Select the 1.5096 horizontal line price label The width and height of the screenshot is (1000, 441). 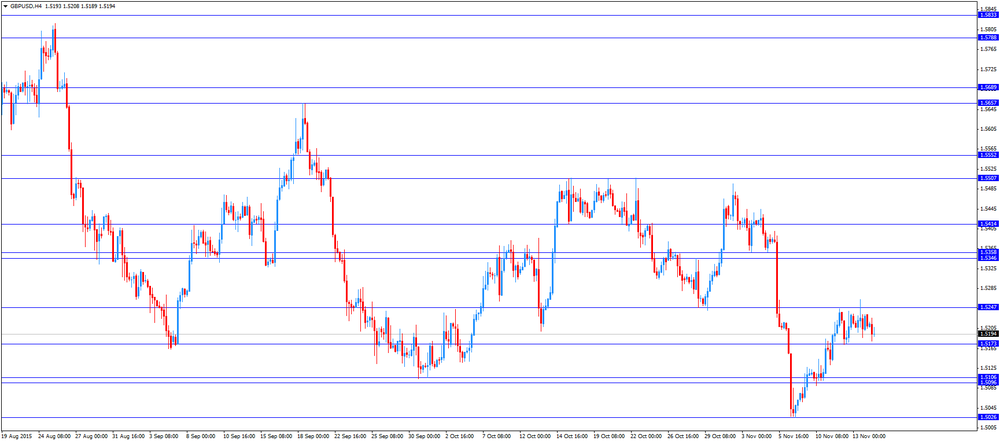987,382
